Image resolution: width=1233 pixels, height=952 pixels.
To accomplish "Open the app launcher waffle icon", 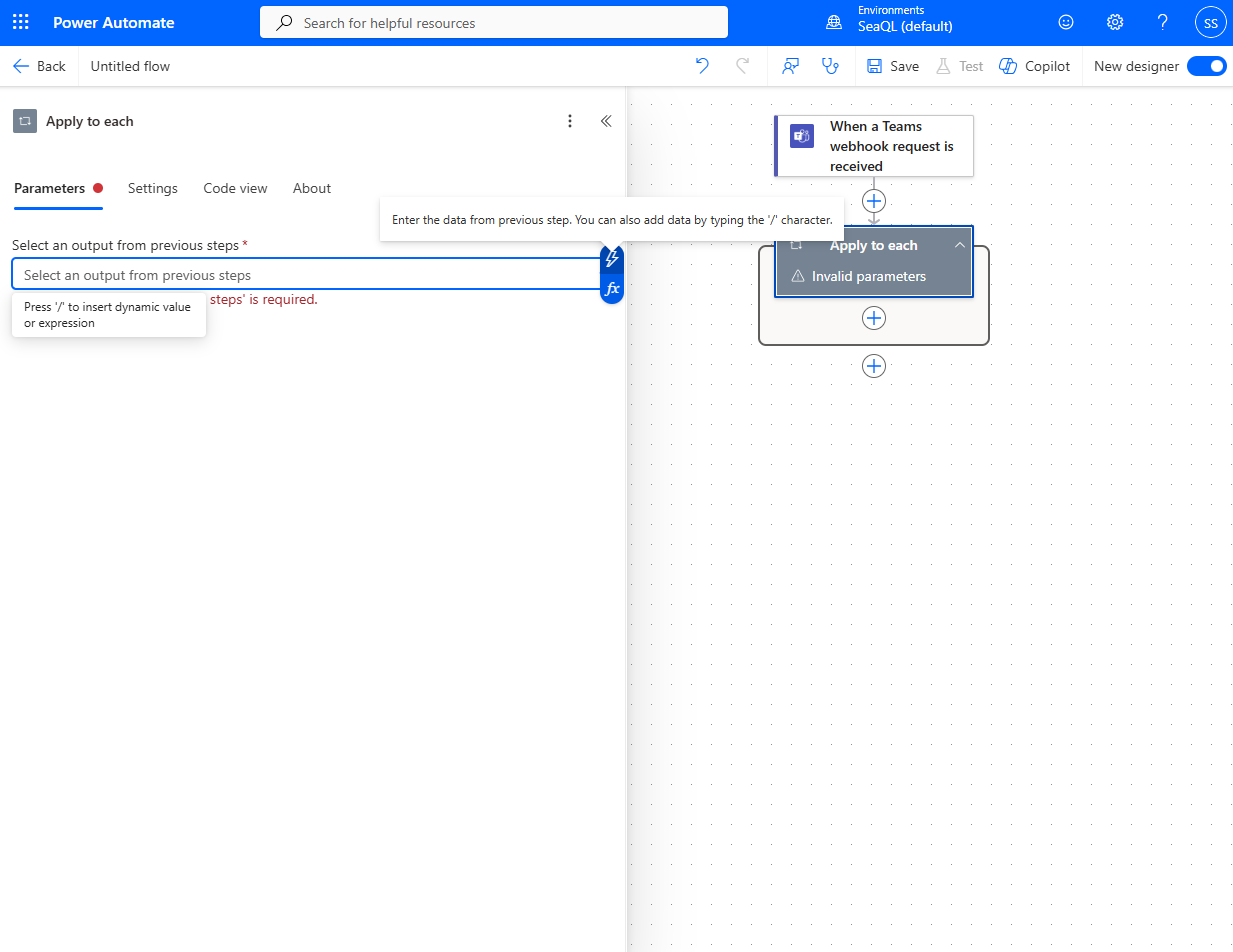I will tap(21, 22).
